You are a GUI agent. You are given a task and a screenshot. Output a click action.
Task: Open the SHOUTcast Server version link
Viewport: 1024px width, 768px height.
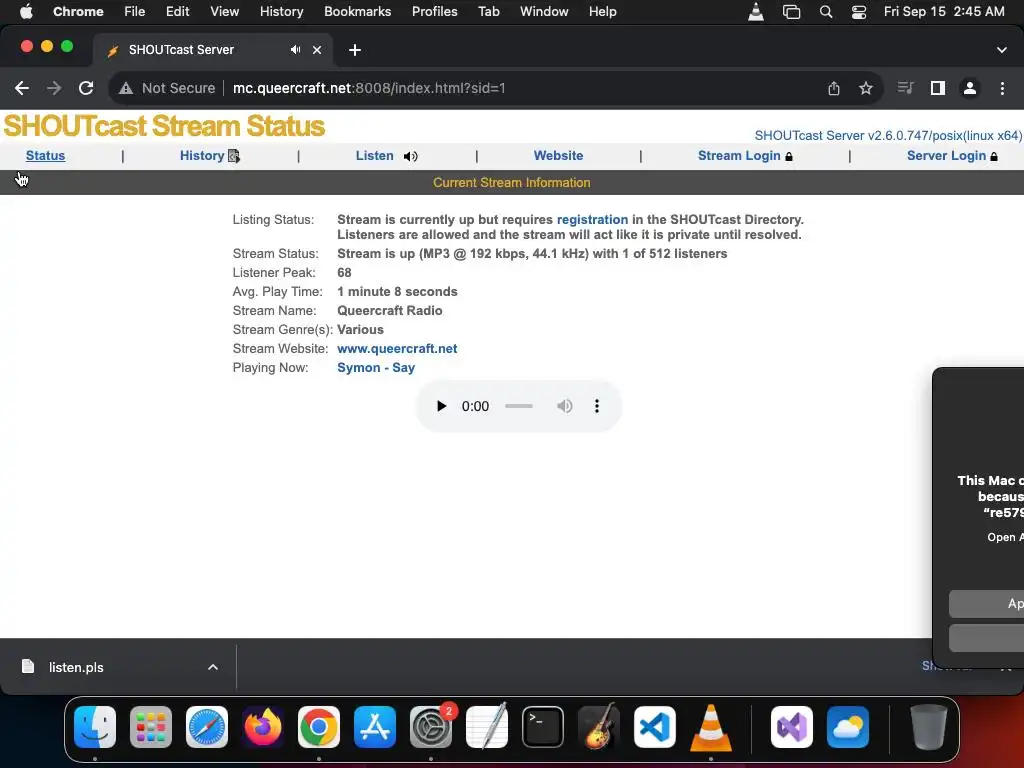click(x=888, y=135)
